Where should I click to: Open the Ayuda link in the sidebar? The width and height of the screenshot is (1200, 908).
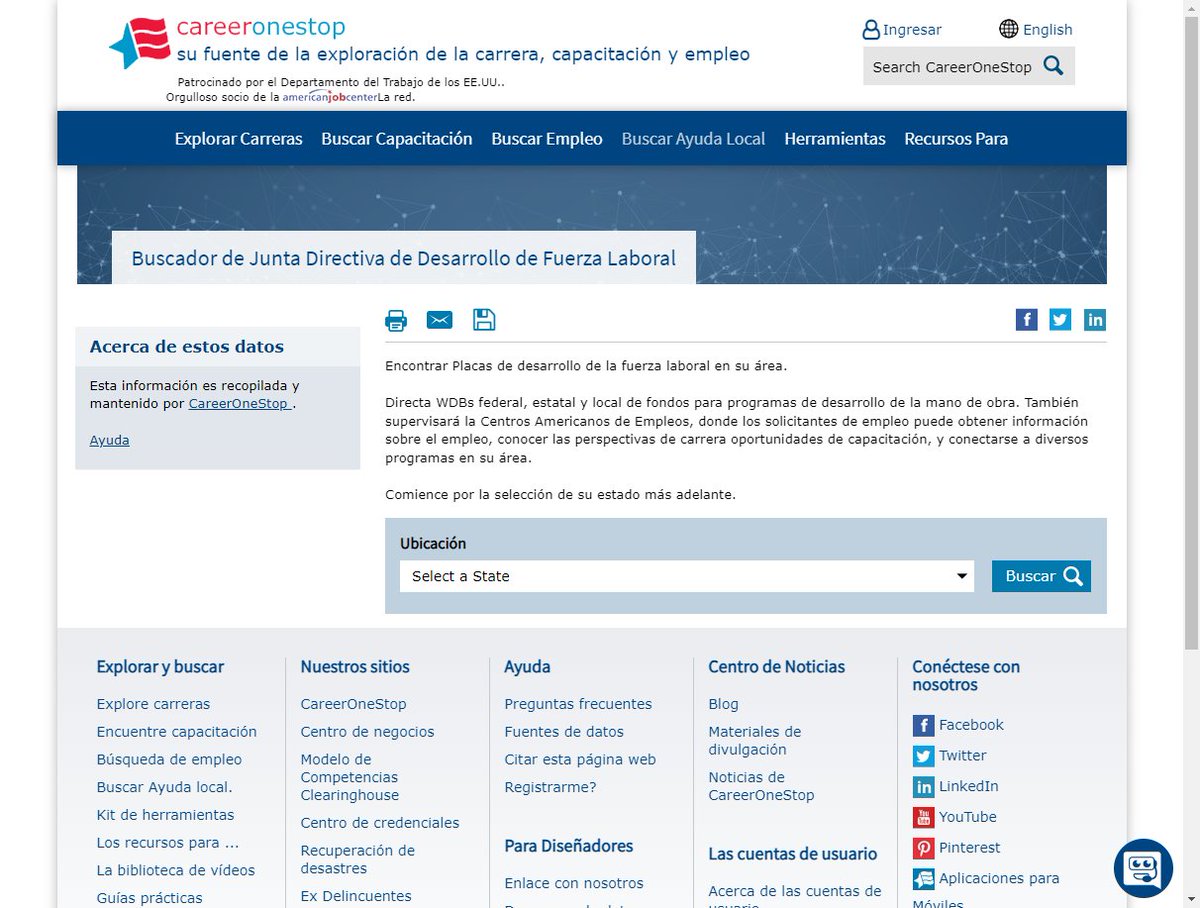[109, 440]
